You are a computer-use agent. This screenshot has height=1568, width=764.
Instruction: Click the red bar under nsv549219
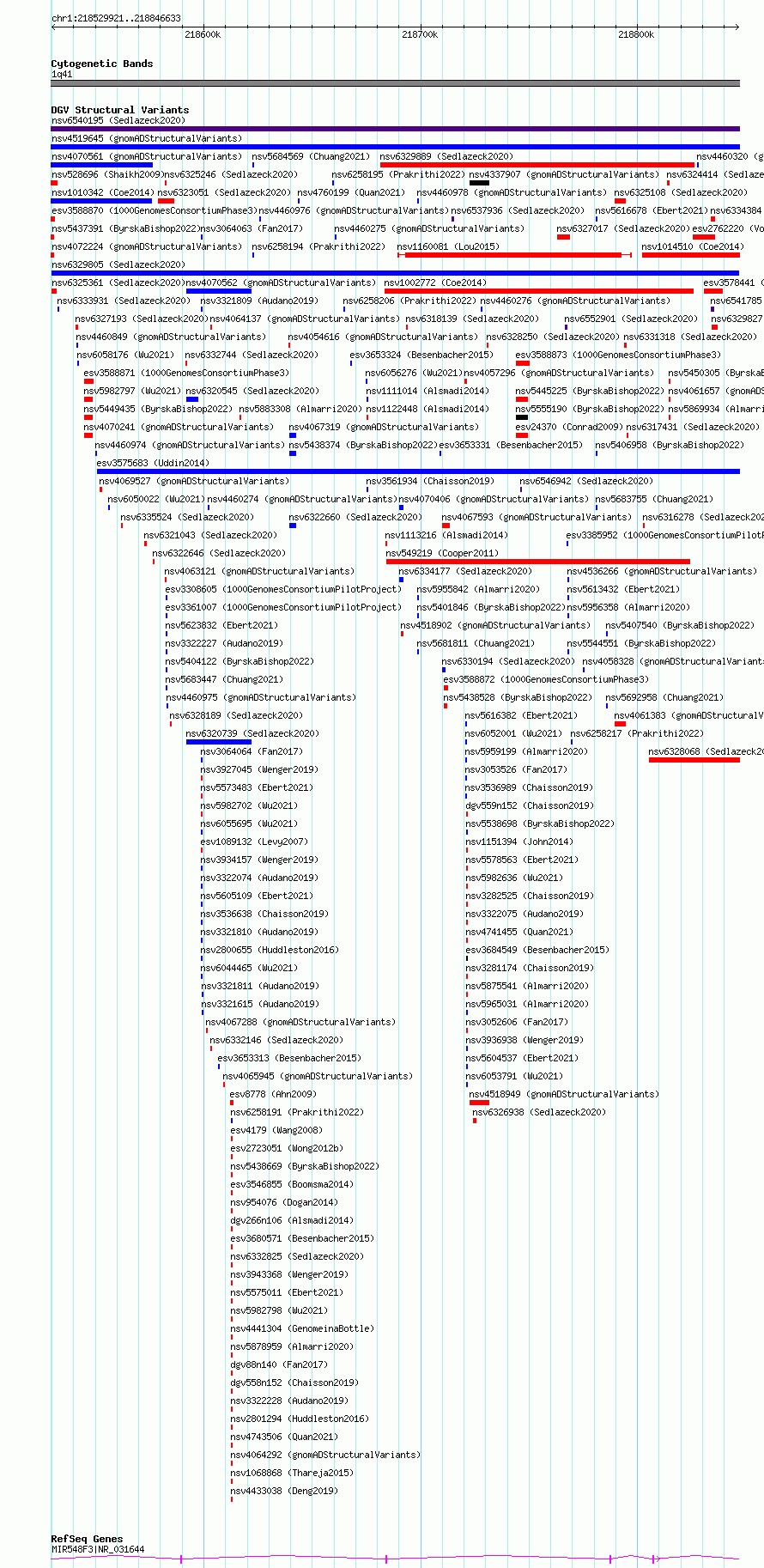pos(537,562)
